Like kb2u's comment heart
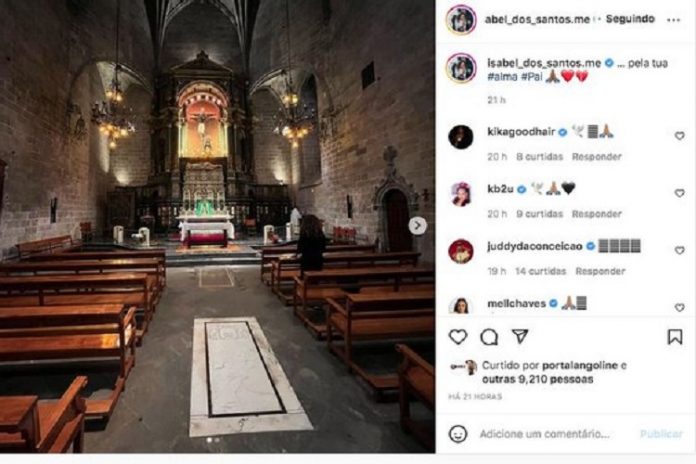This screenshot has width=696, height=464. pos(679,193)
